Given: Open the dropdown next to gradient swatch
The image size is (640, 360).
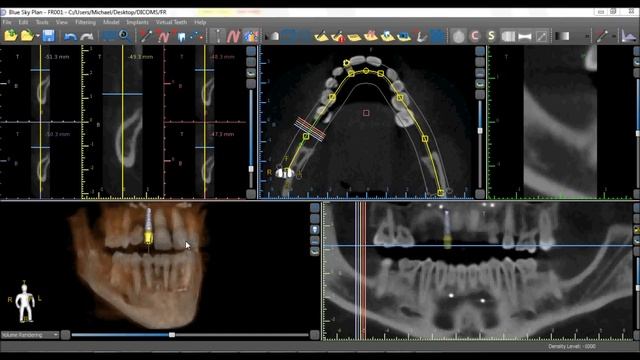Looking at the screenshot, I should (587, 36).
